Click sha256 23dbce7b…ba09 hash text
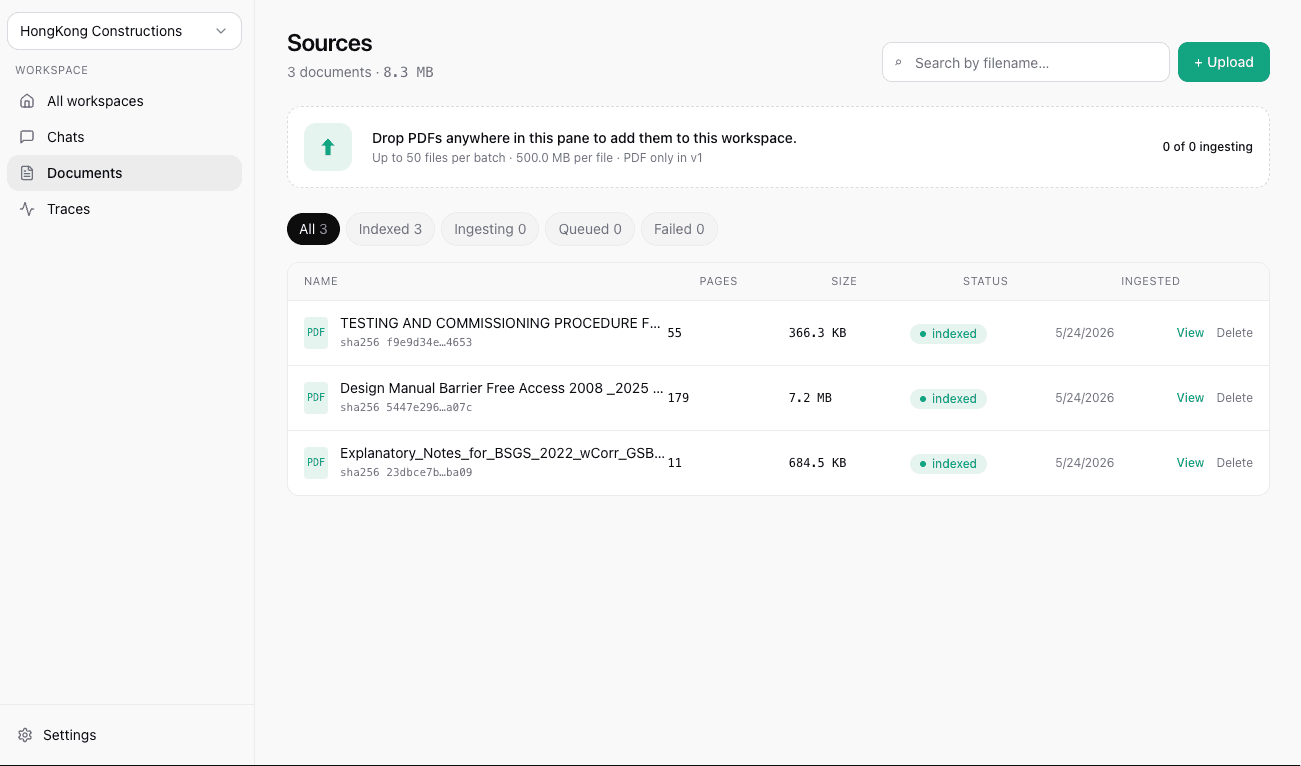This screenshot has width=1301, height=766. tap(406, 472)
